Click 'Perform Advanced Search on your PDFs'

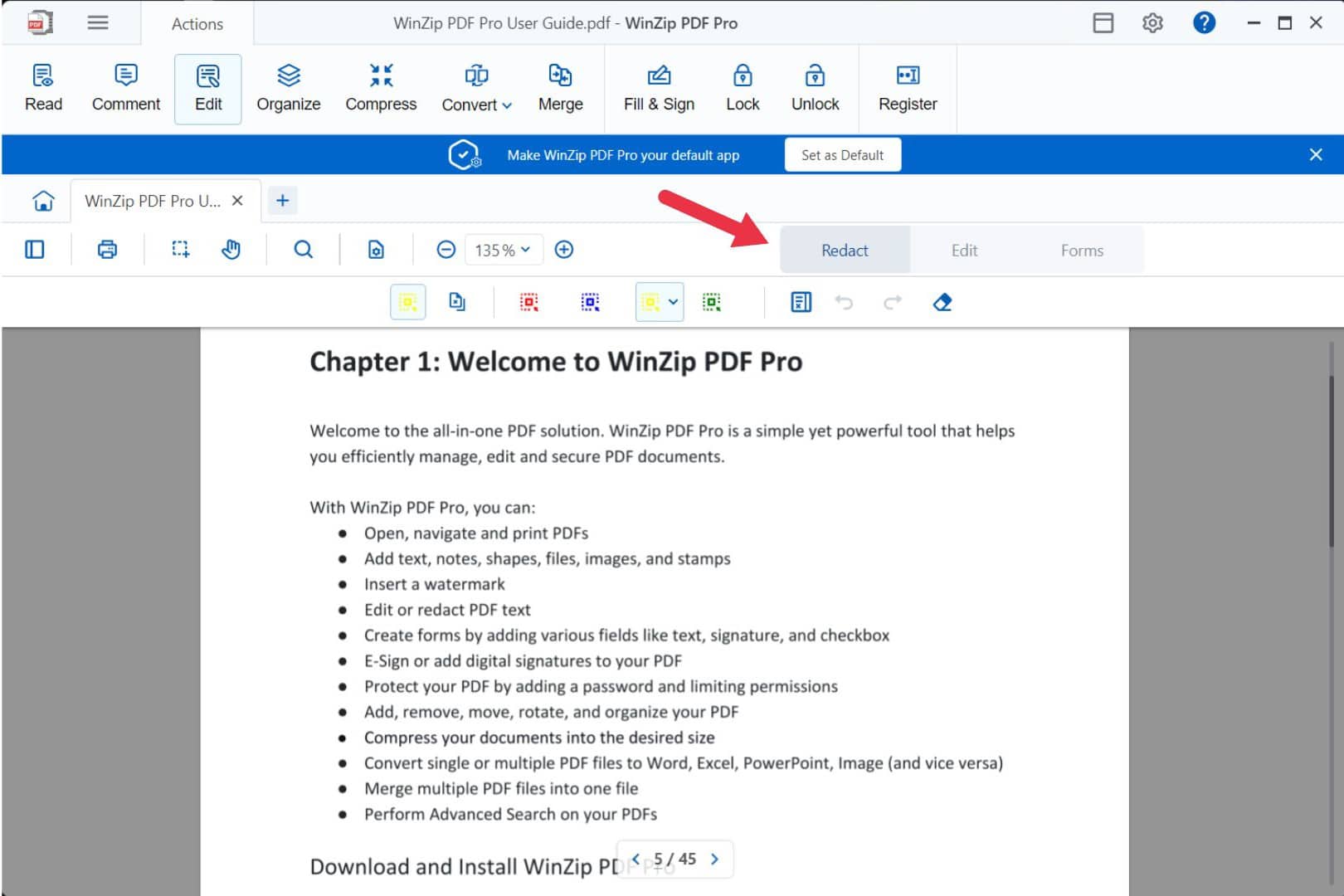pyautogui.click(x=510, y=814)
